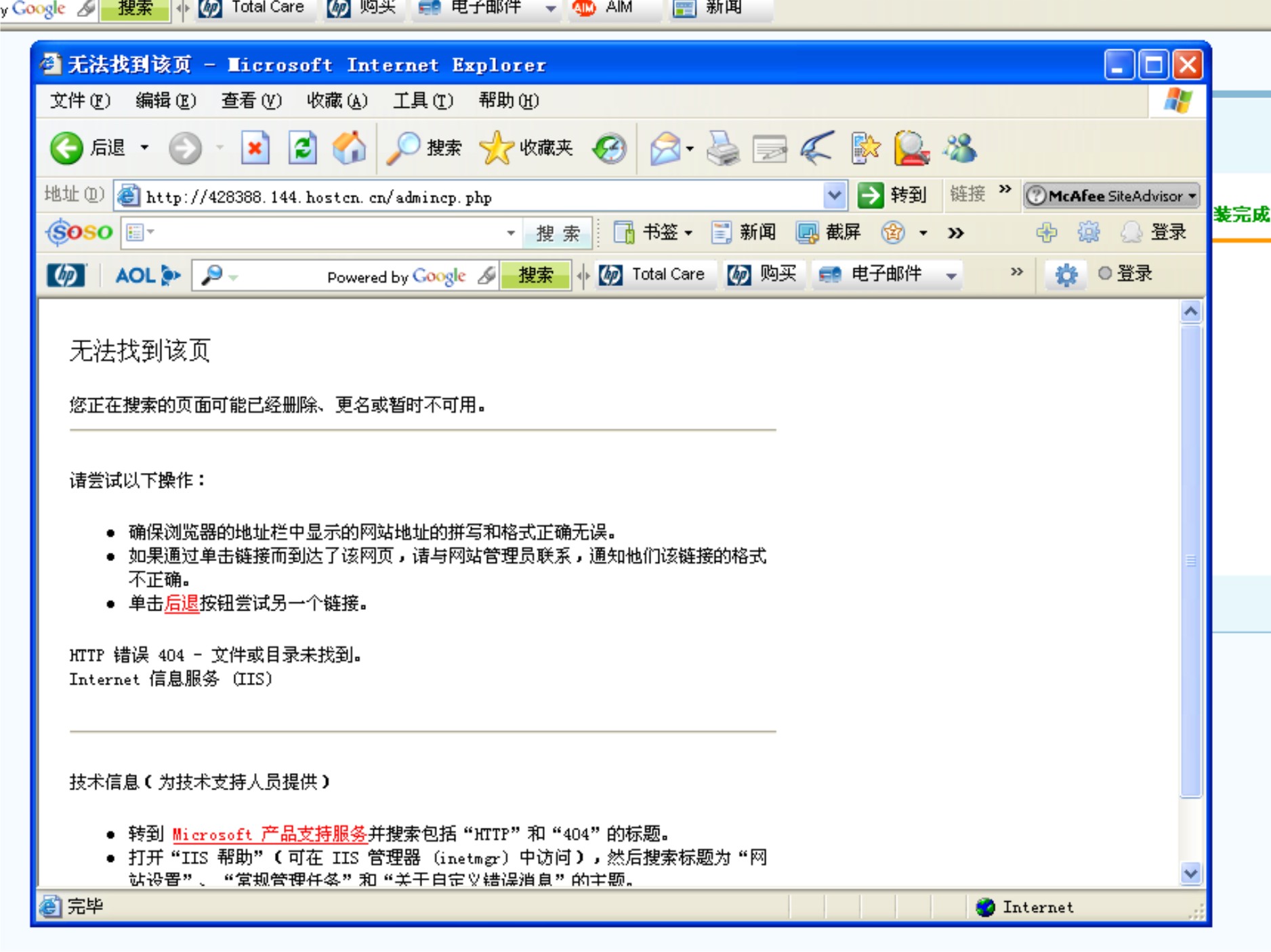This screenshot has width=1271, height=952.
Task: Click the Edit page icon
Action: 770,149
